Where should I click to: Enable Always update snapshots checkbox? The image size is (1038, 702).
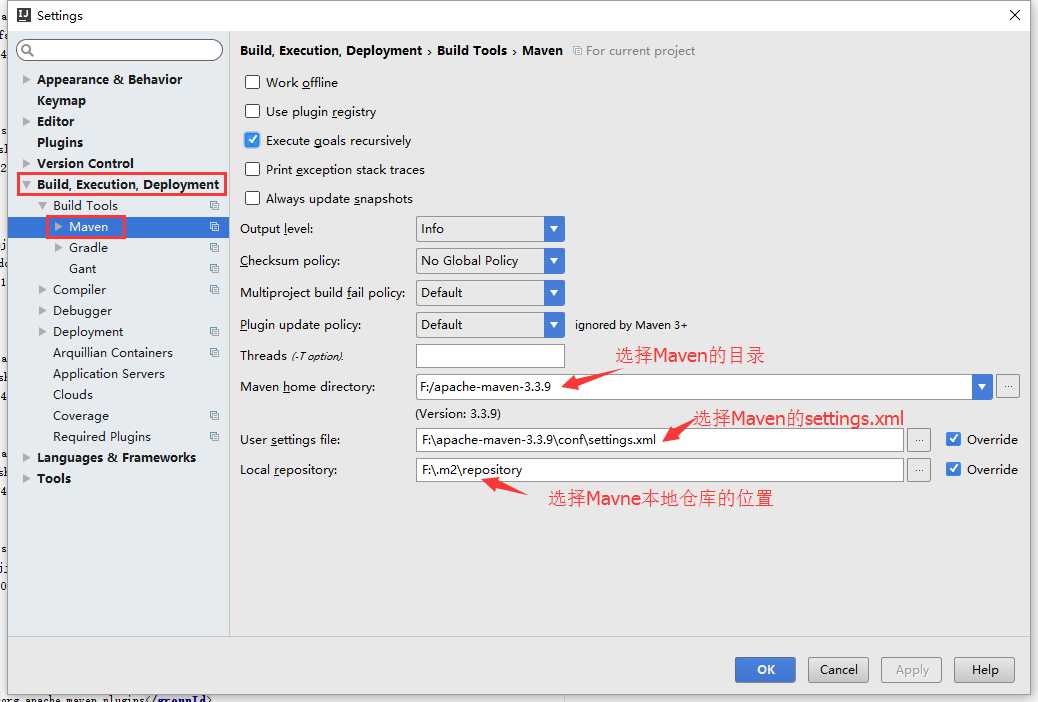pos(252,199)
